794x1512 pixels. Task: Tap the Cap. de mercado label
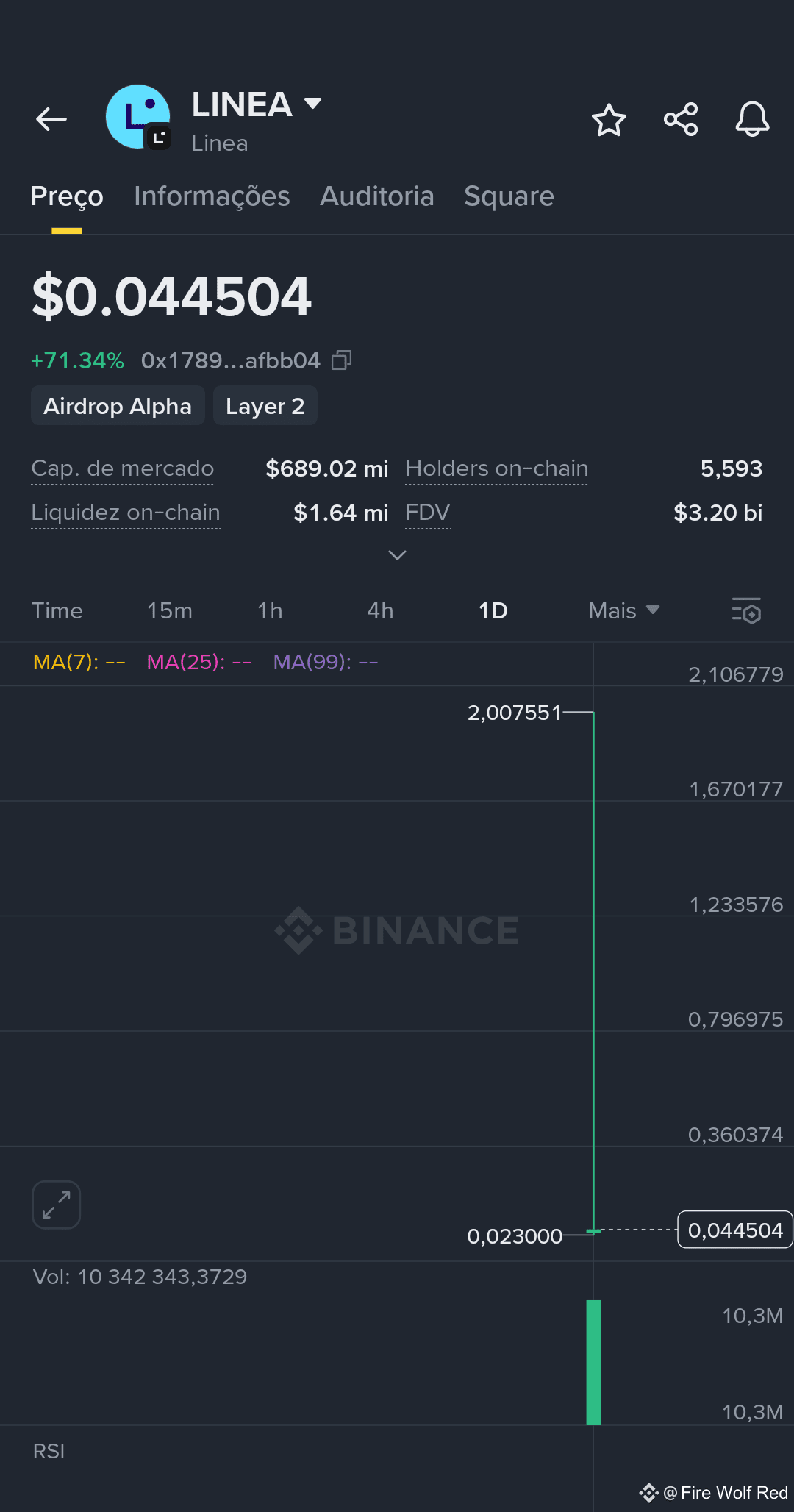[x=123, y=468]
